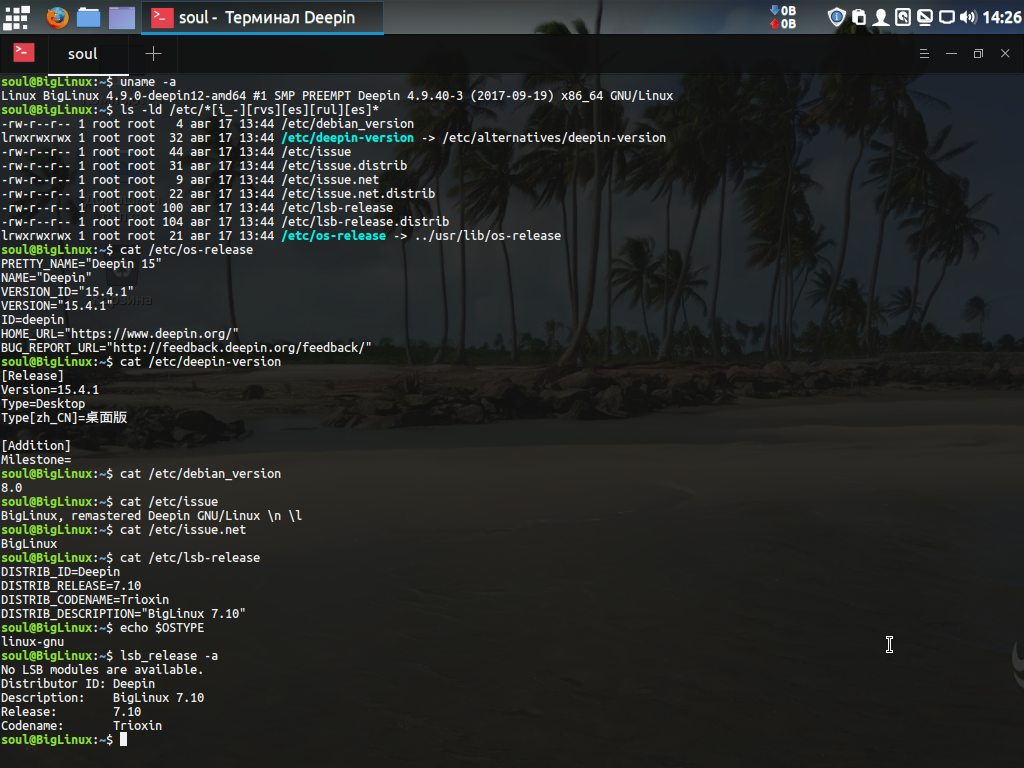Click the terminal app icon in titlebar
Screen dimensions: 1024x768
24,52
